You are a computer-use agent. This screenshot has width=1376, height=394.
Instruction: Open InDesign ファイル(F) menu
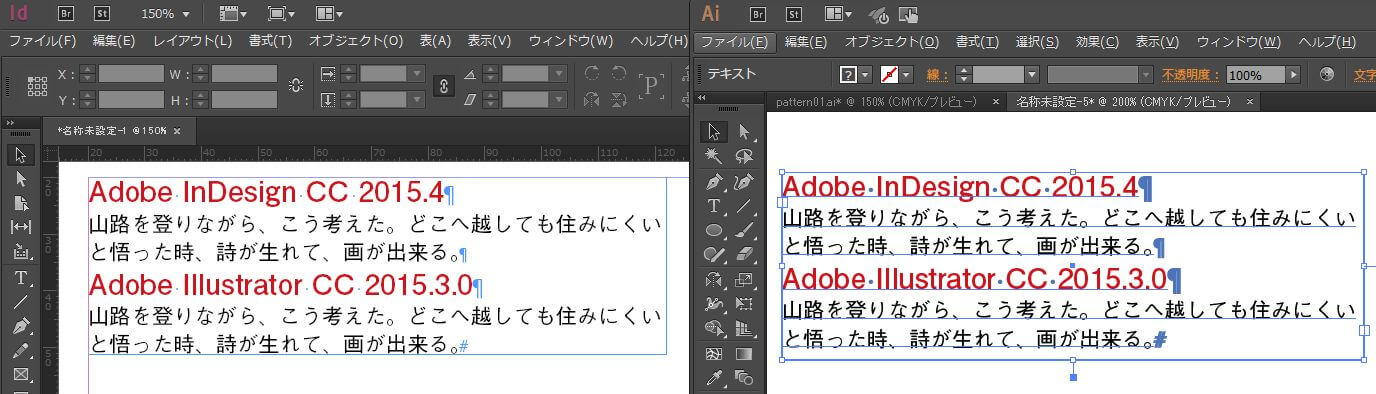(x=42, y=41)
